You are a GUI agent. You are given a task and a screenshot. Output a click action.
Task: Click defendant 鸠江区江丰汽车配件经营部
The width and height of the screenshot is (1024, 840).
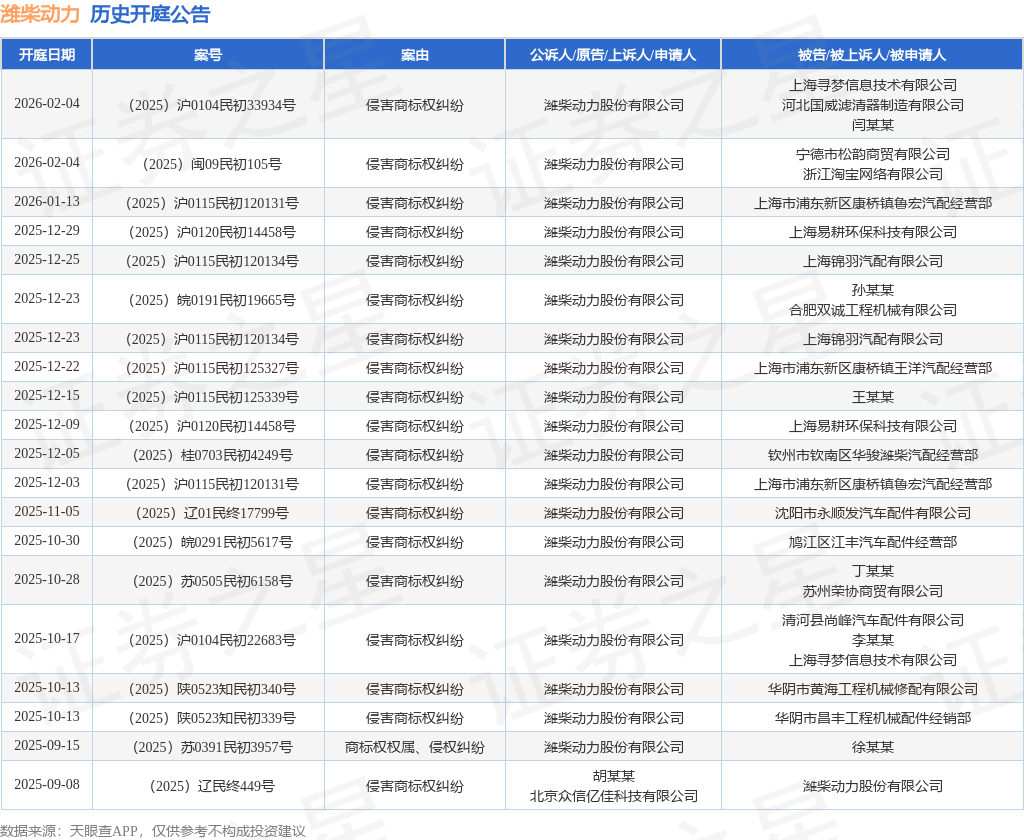click(873, 542)
